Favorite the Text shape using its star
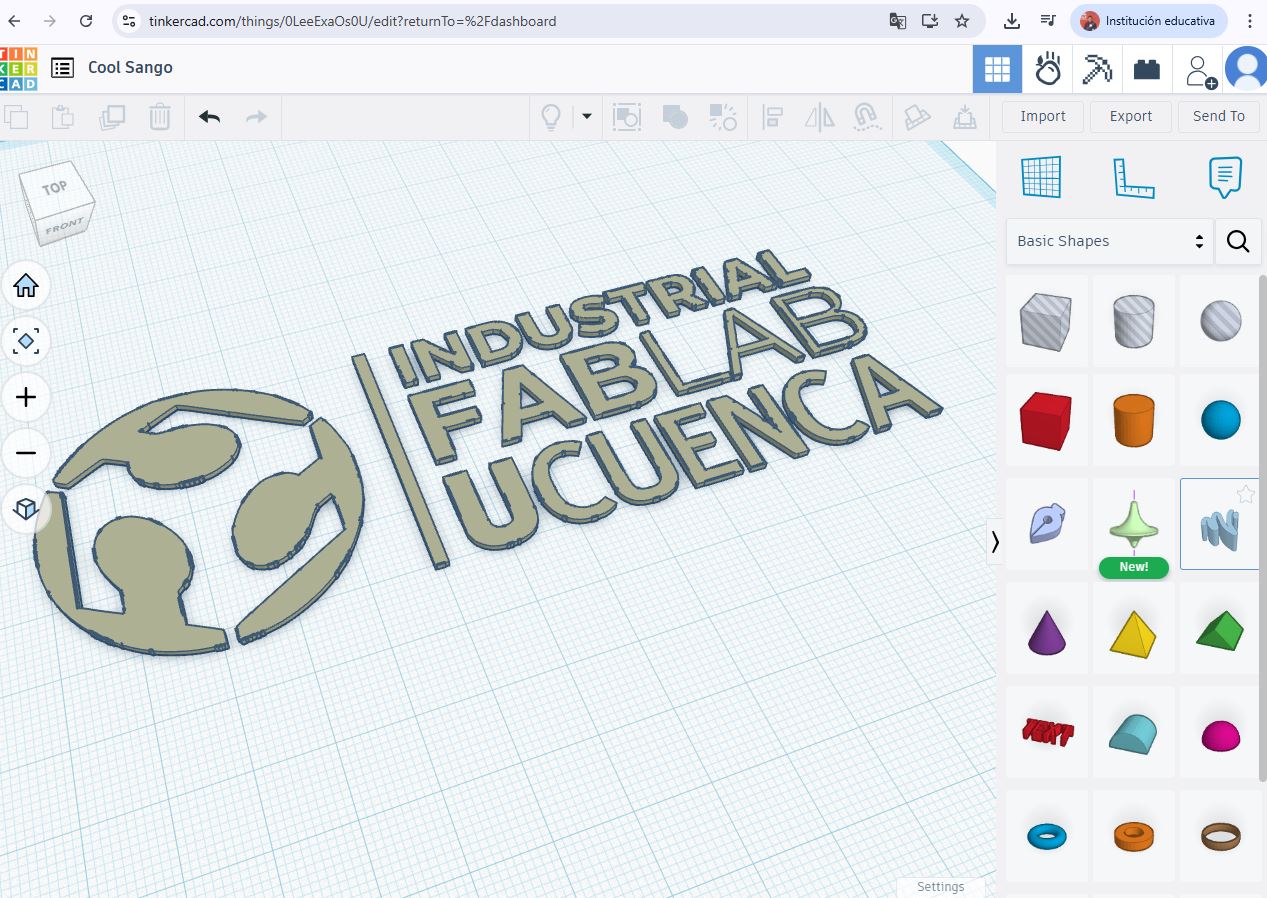Image resolution: width=1267 pixels, height=898 pixels. [1245, 494]
